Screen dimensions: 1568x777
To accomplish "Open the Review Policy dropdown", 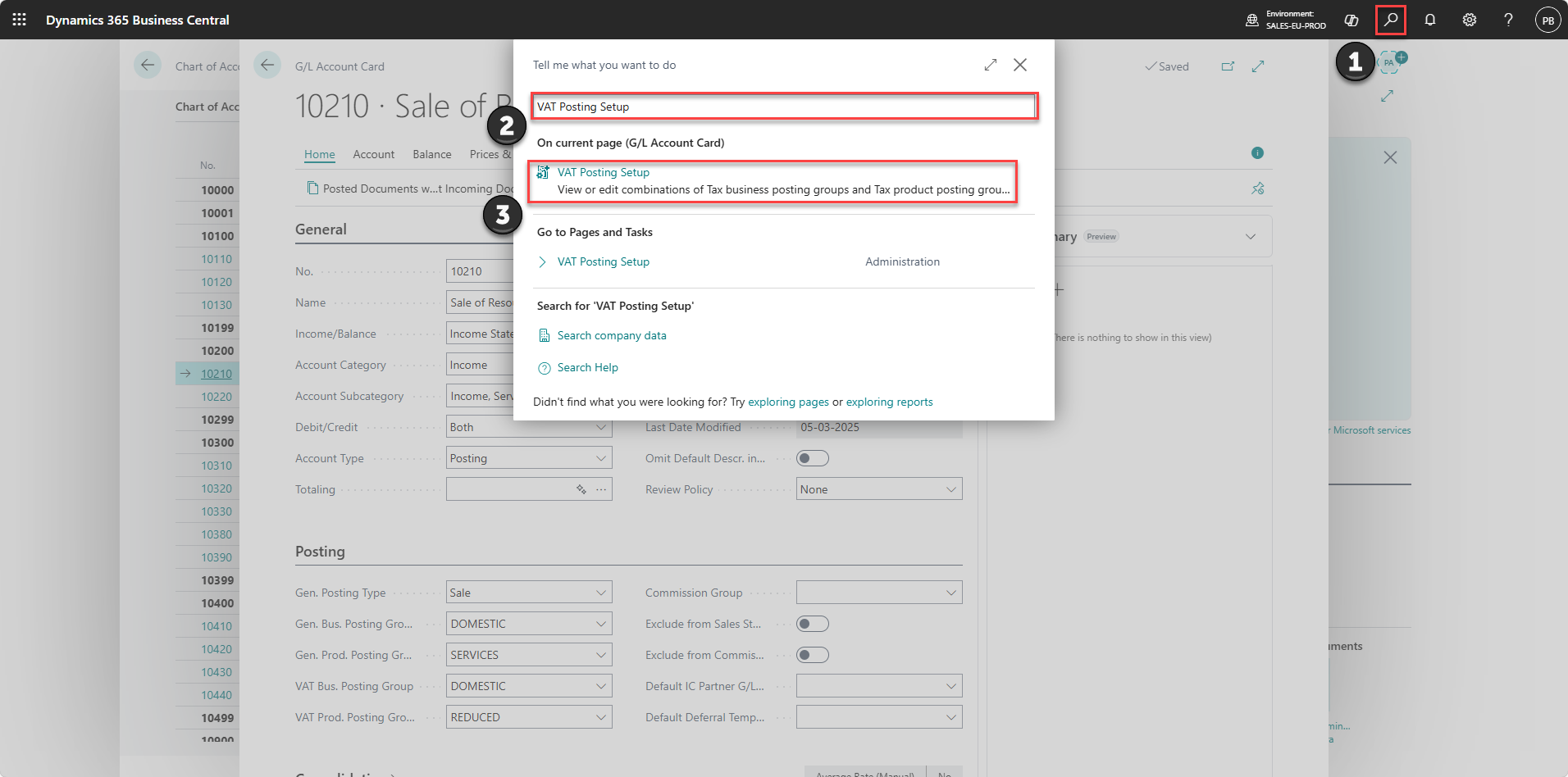I will click(x=950, y=489).
